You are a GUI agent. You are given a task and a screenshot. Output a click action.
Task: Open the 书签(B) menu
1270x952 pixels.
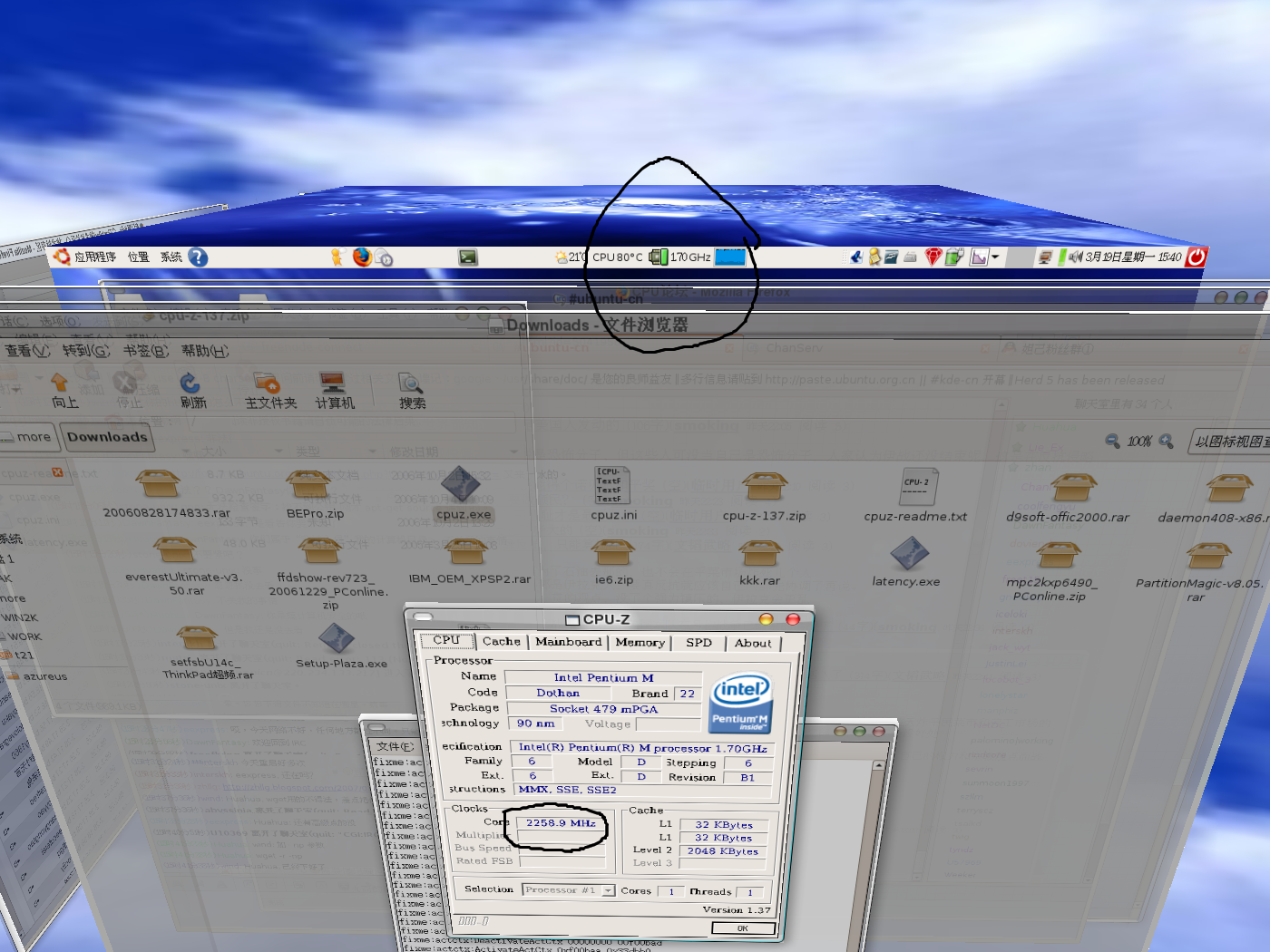146,351
